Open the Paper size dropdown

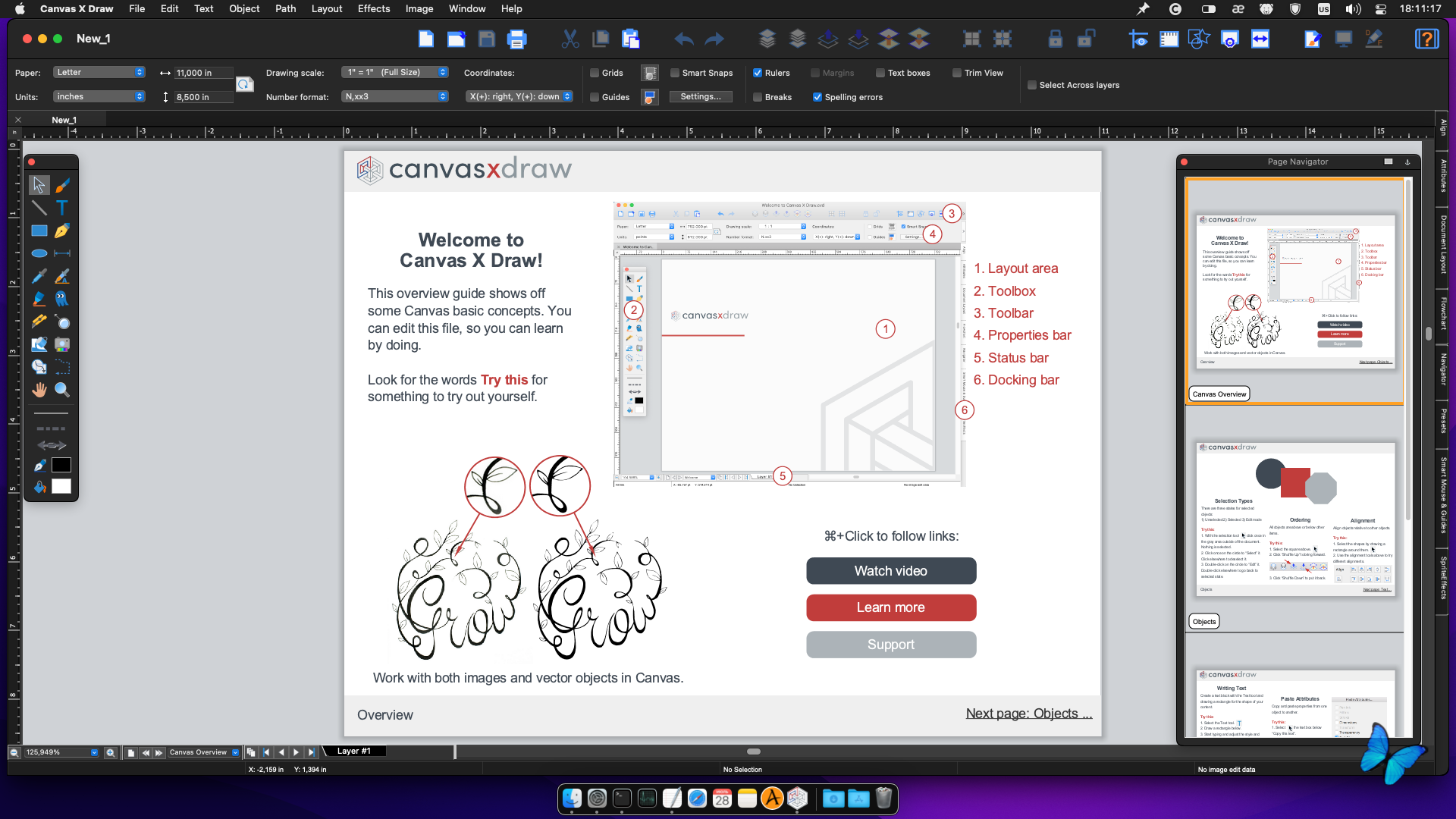(99, 72)
